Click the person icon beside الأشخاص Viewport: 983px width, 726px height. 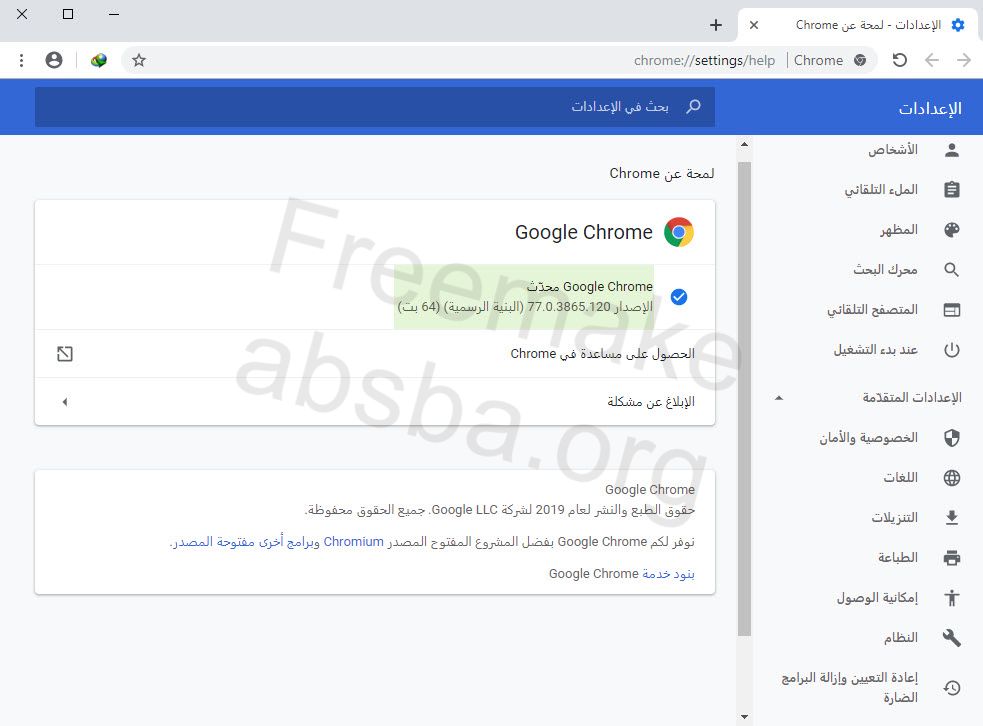tap(952, 150)
